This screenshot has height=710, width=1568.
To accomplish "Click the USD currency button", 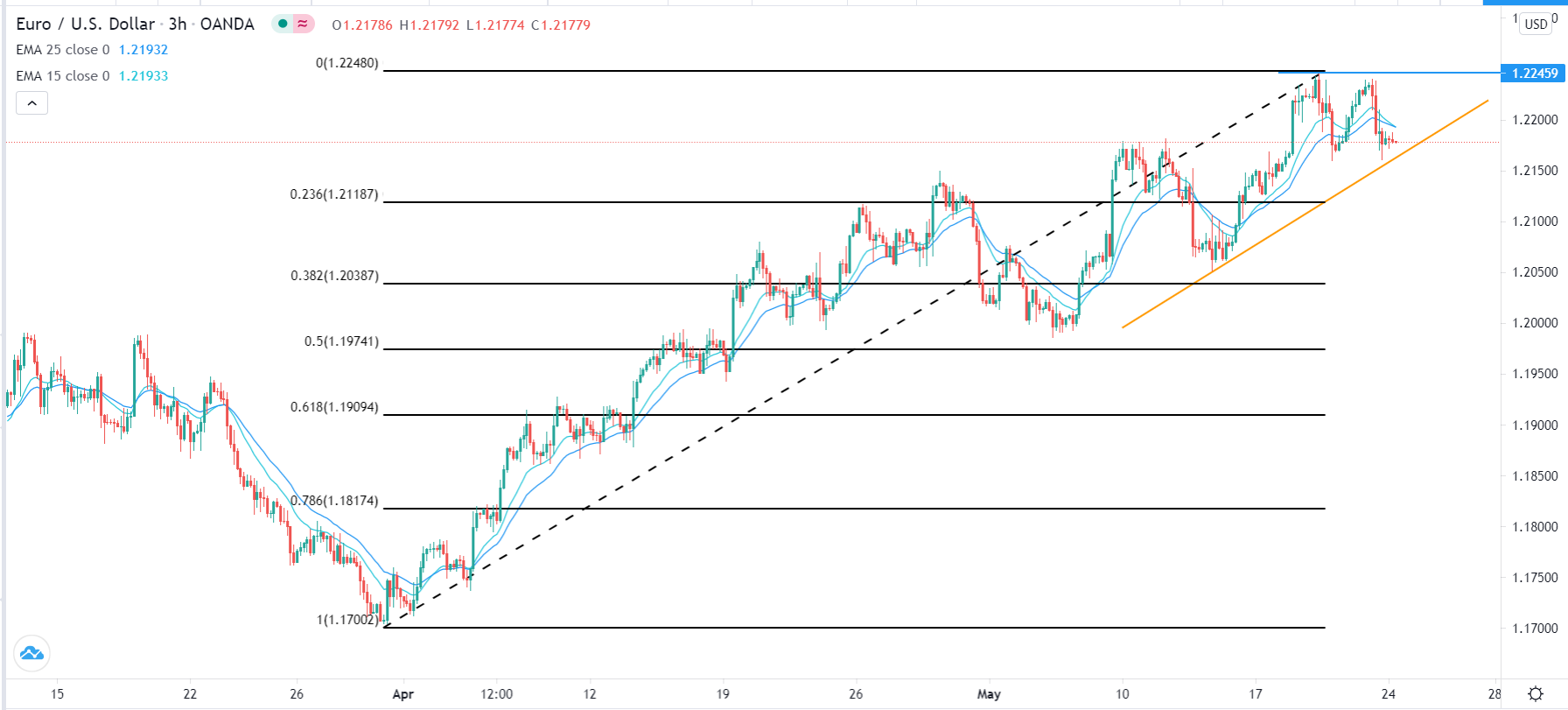I will click(x=1534, y=25).
